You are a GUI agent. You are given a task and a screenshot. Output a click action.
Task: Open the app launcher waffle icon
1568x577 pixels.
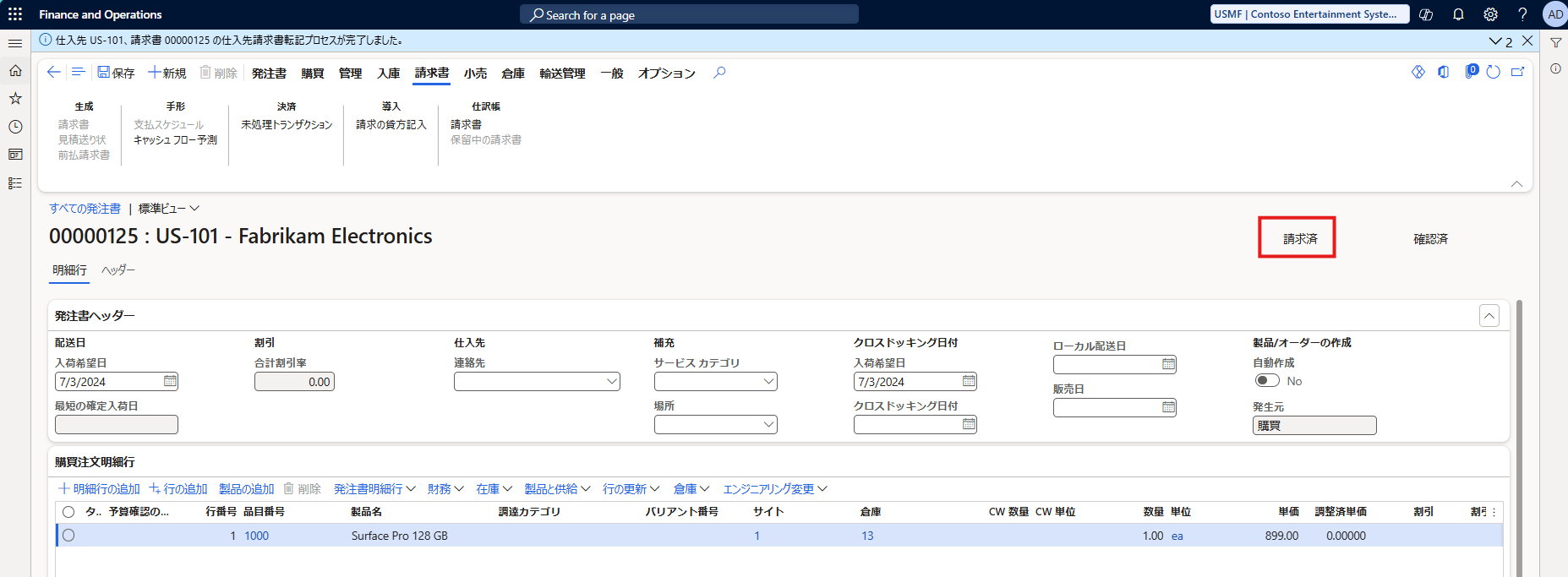(x=15, y=14)
